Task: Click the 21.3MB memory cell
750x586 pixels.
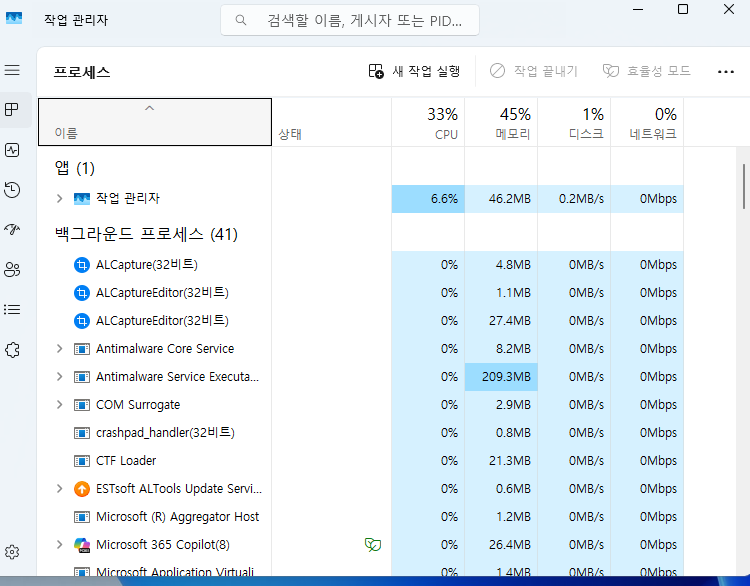Action: [x=501, y=461]
